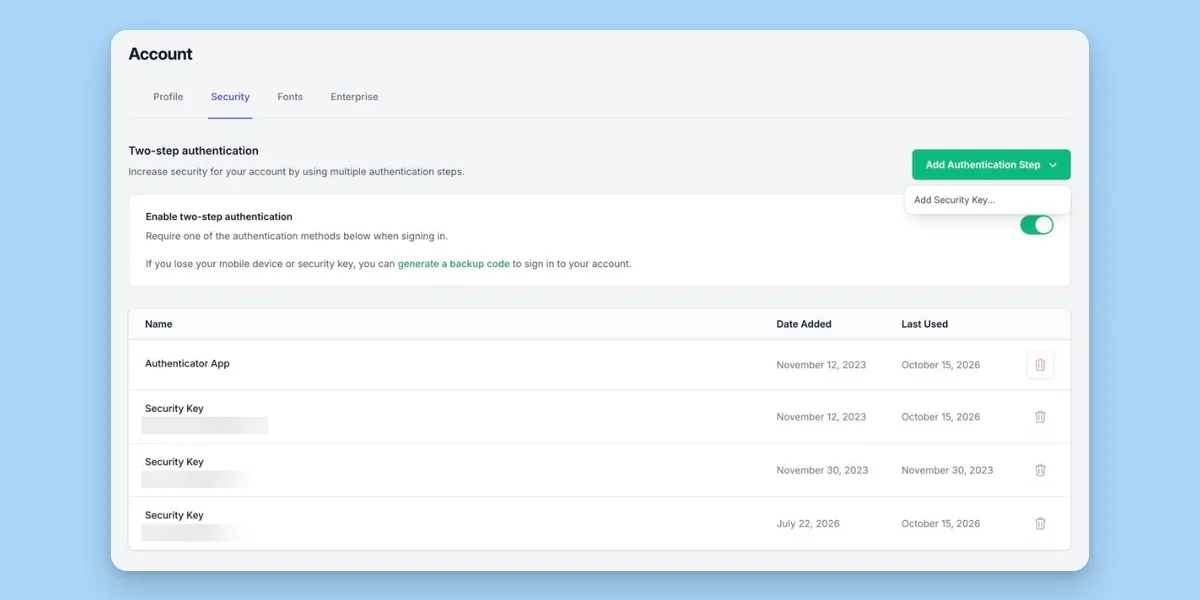Click the Date Added column header

[804, 324]
